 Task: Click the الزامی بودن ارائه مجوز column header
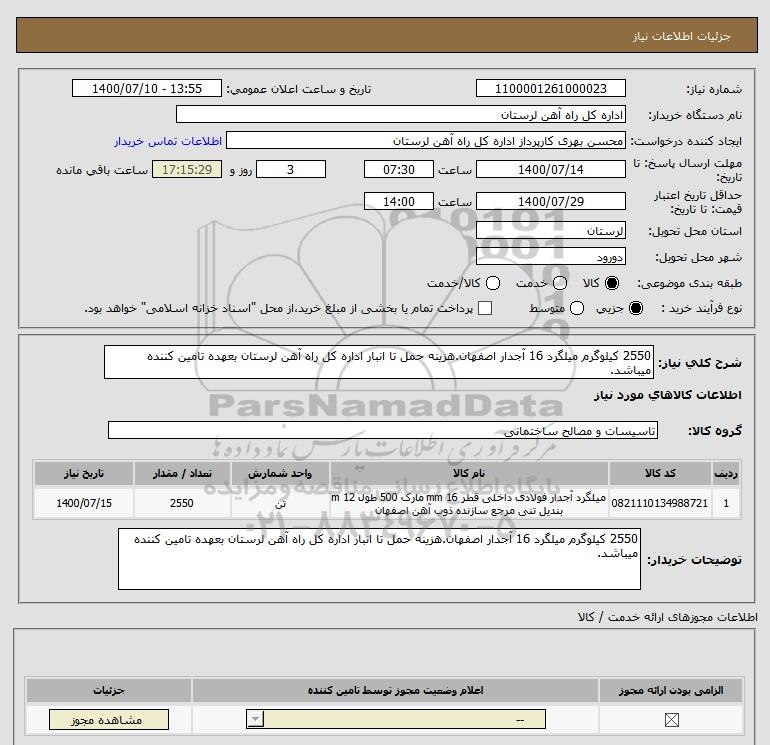671,690
